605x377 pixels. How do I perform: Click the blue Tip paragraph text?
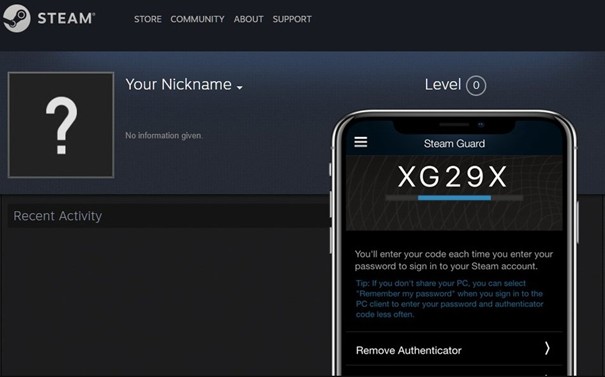point(450,299)
